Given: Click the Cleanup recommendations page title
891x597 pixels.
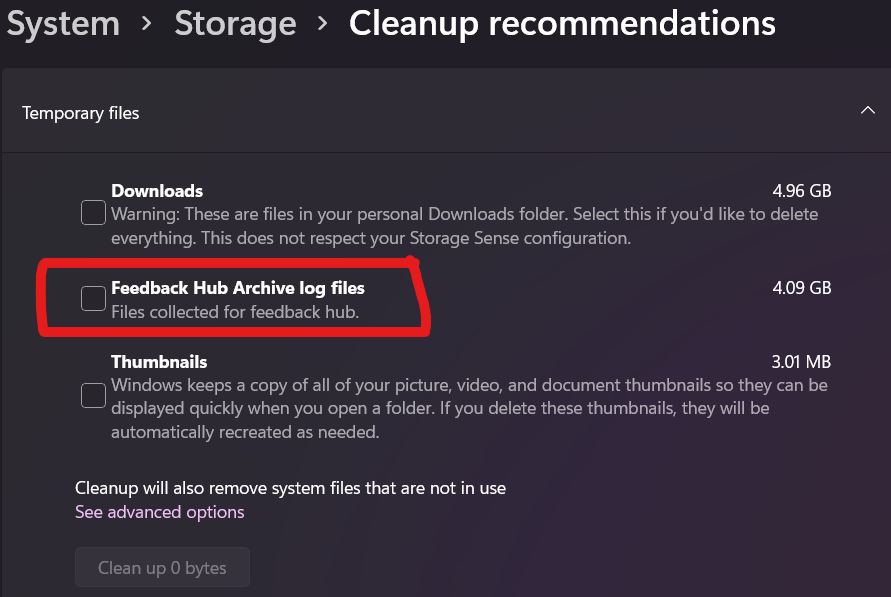Looking at the screenshot, I should (562, 23).
